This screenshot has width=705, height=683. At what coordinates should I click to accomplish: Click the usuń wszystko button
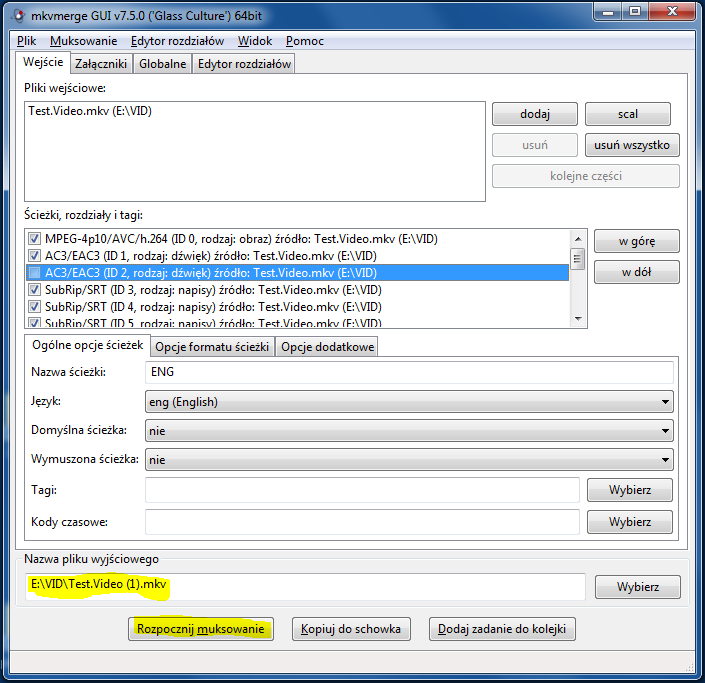tap(632, 145)
